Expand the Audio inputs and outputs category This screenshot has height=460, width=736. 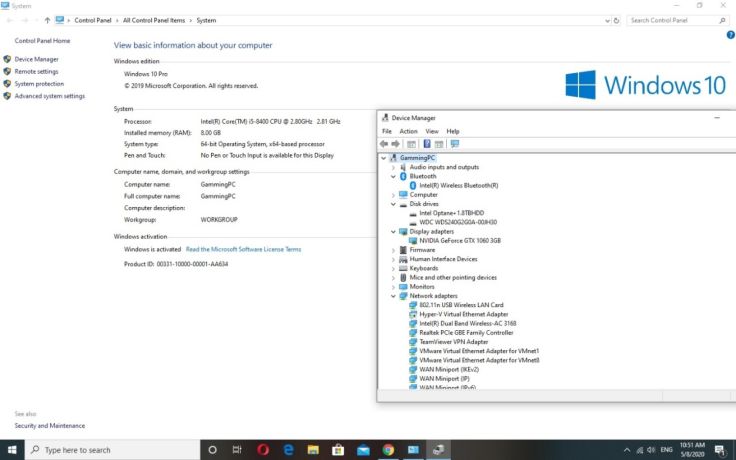394,167
